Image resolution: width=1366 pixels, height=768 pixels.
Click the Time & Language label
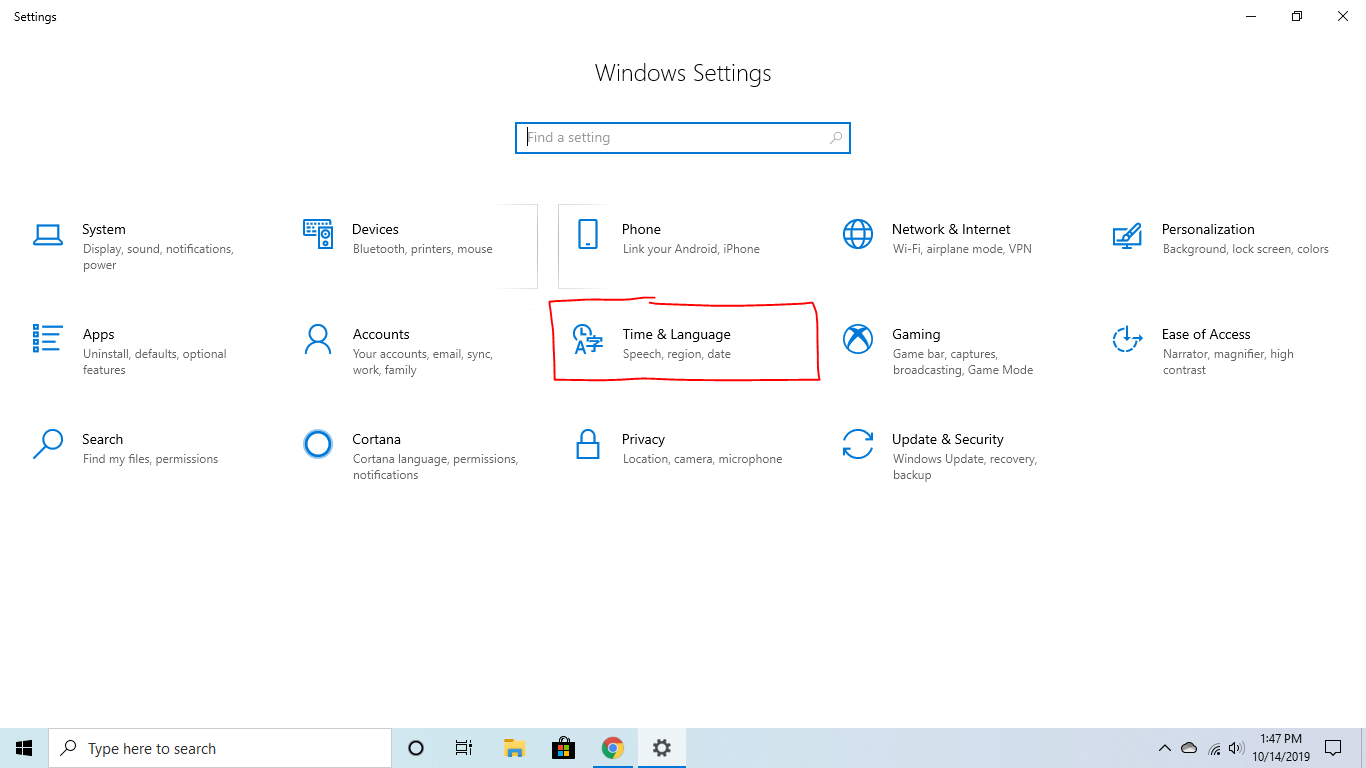(676, 334)
